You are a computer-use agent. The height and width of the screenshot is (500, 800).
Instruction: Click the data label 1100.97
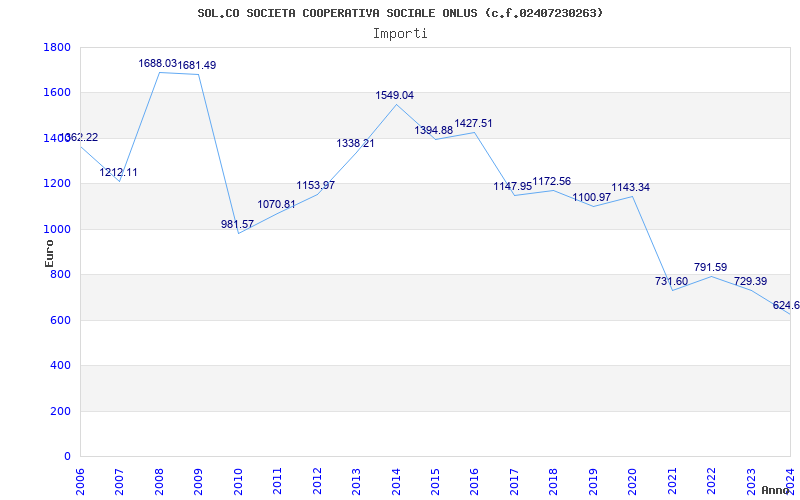pyautogui.click(x=592, y=197)
